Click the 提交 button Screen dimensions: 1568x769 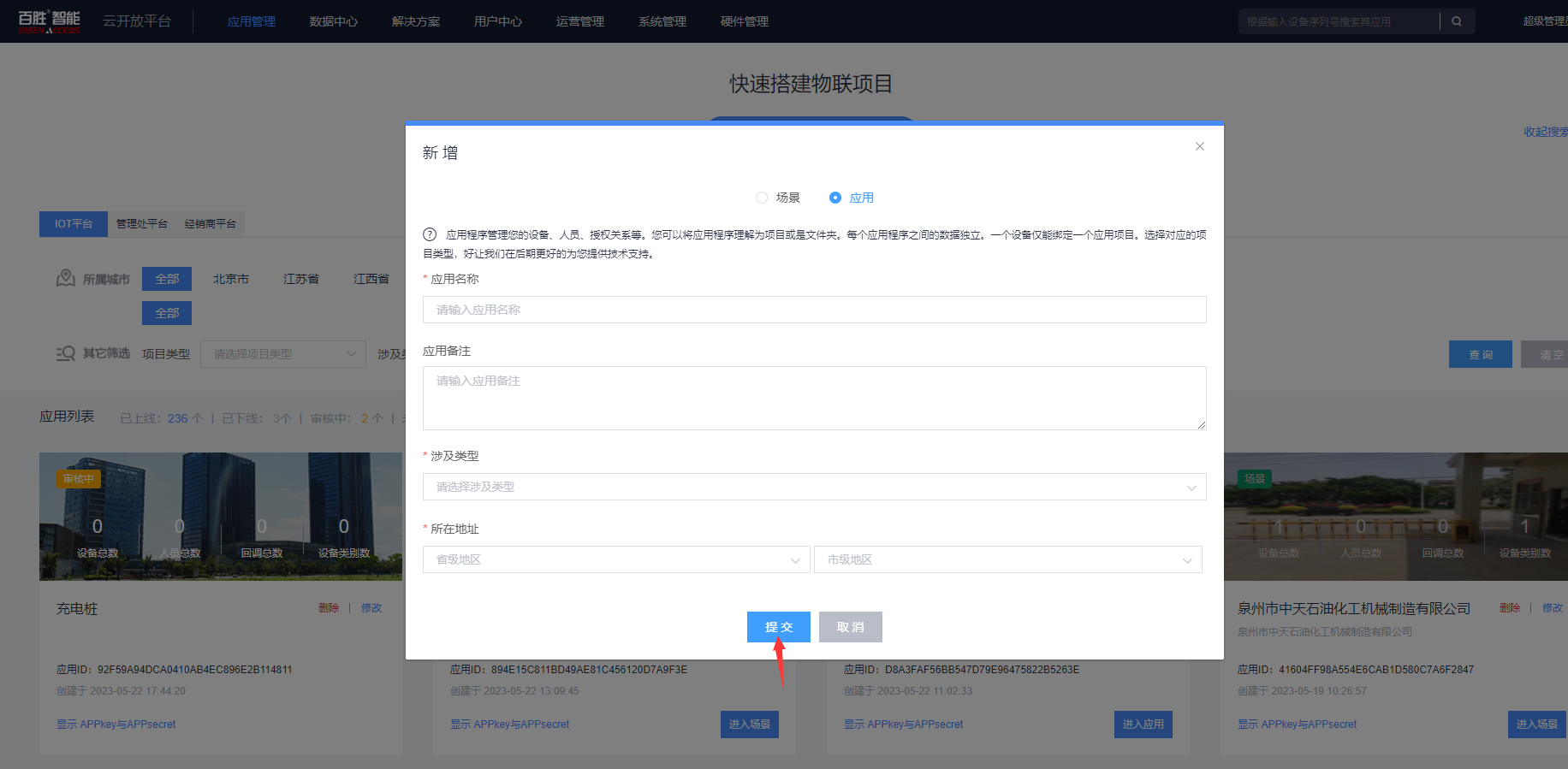778,627
